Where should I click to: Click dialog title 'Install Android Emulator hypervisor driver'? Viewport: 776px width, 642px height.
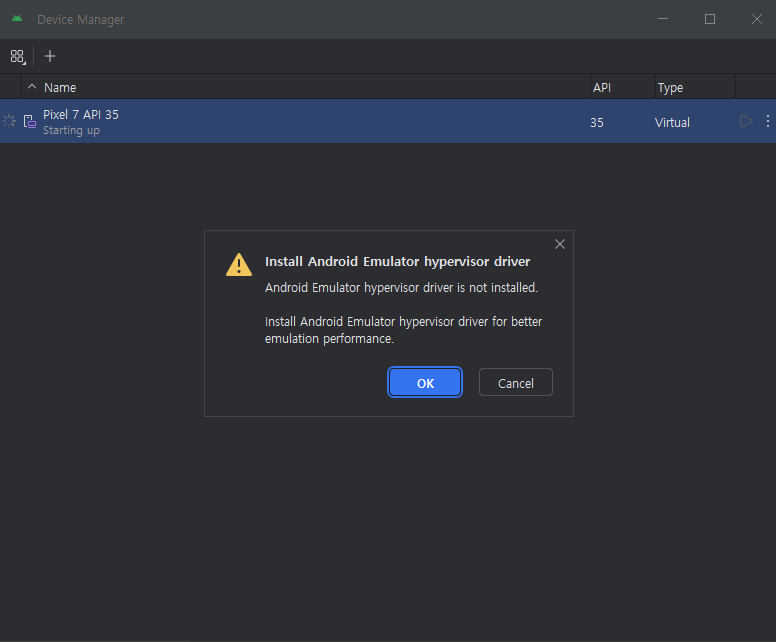click(397, 261)
